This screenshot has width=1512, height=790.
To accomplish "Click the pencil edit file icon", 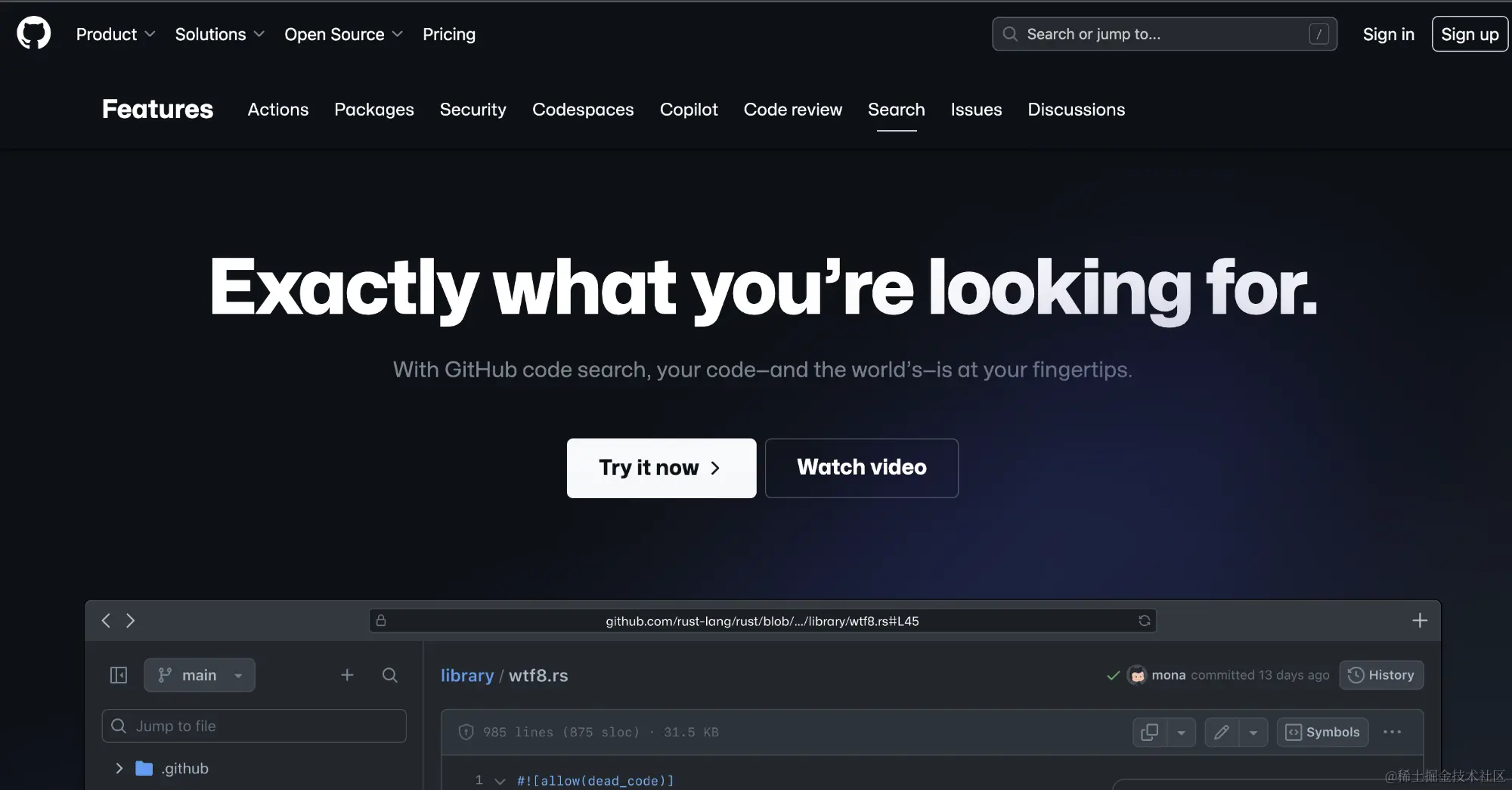I will 1222,732.
